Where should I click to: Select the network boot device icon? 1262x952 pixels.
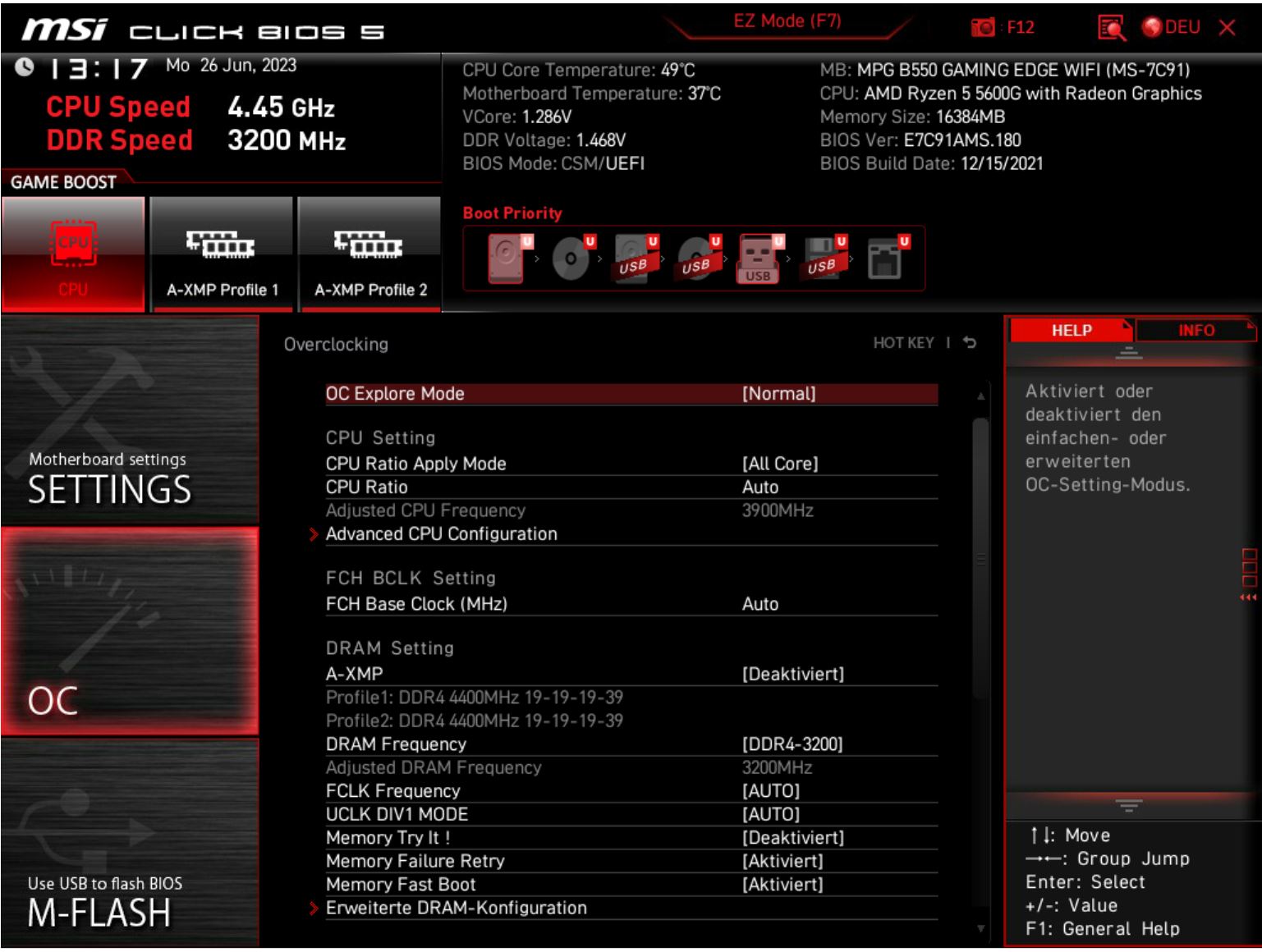(x=887, y=258)
